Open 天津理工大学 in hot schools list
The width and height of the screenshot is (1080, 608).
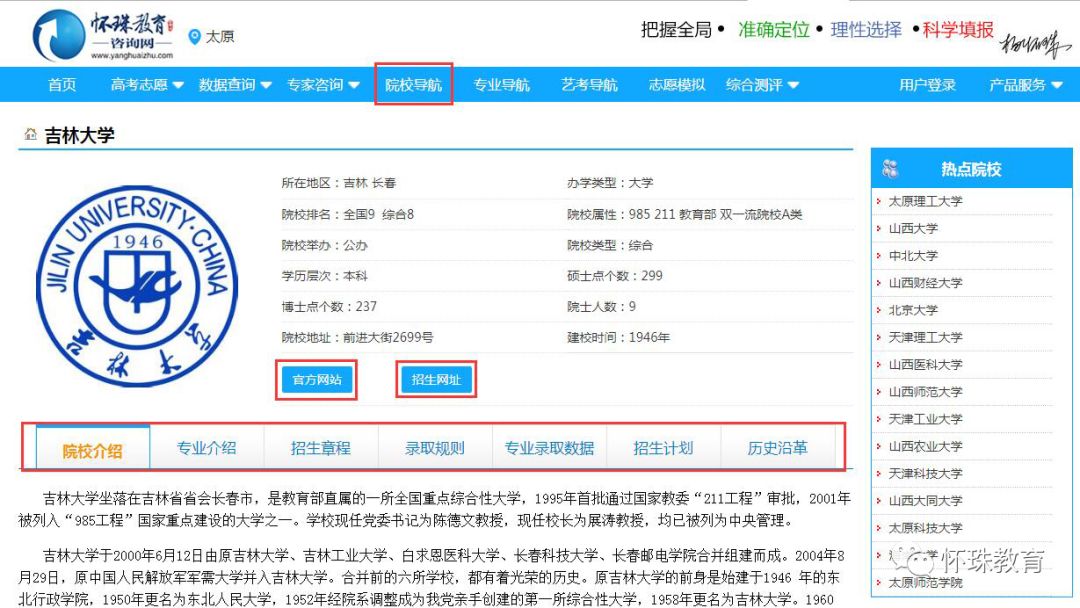tap(925, 337)
